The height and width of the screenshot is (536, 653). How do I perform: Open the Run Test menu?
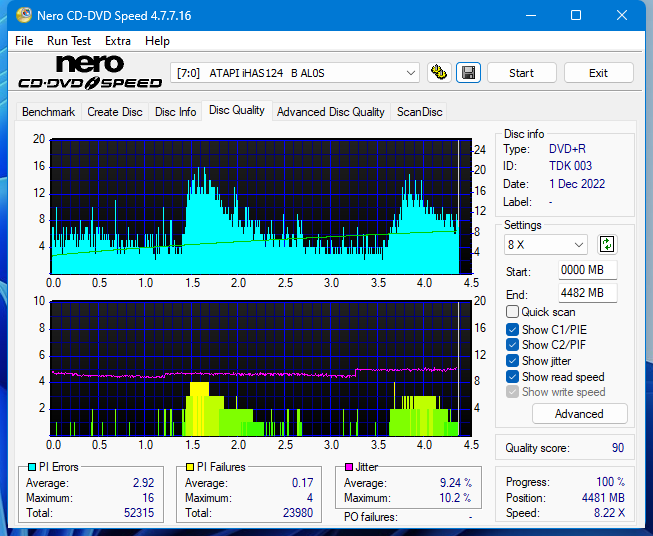tap(69, 41)
